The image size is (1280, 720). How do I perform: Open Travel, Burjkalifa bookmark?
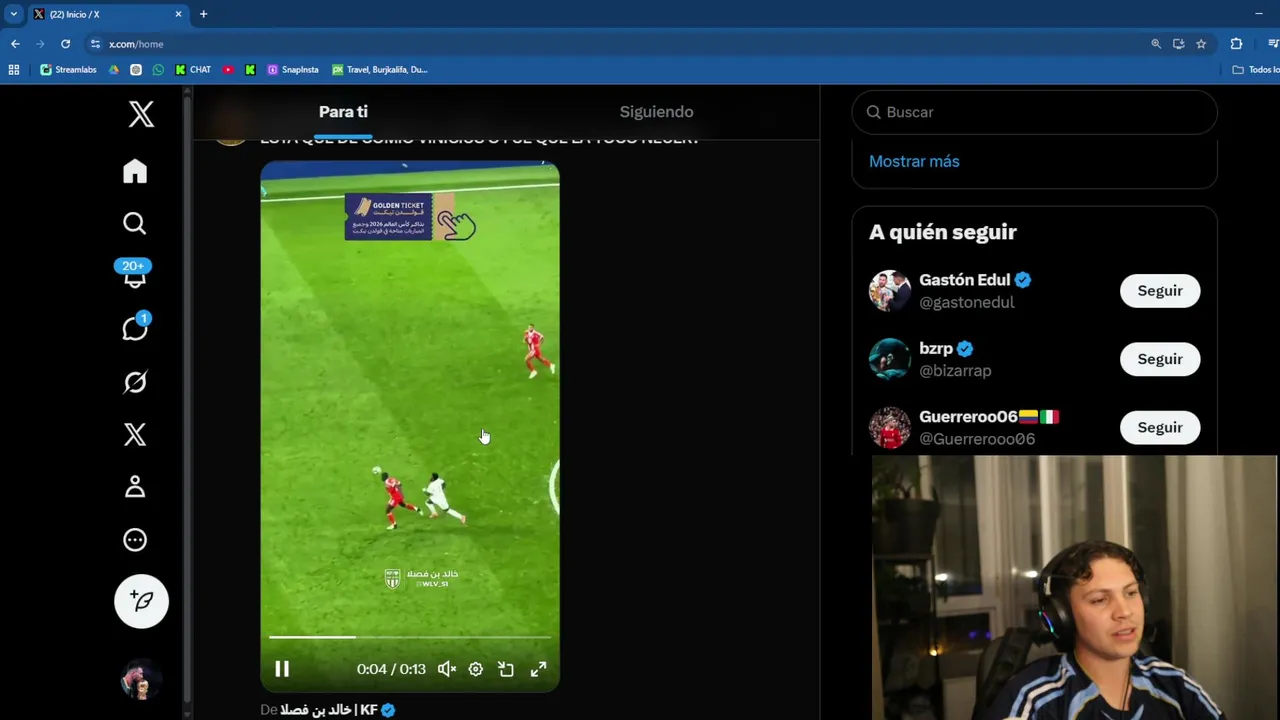(380, 70)
